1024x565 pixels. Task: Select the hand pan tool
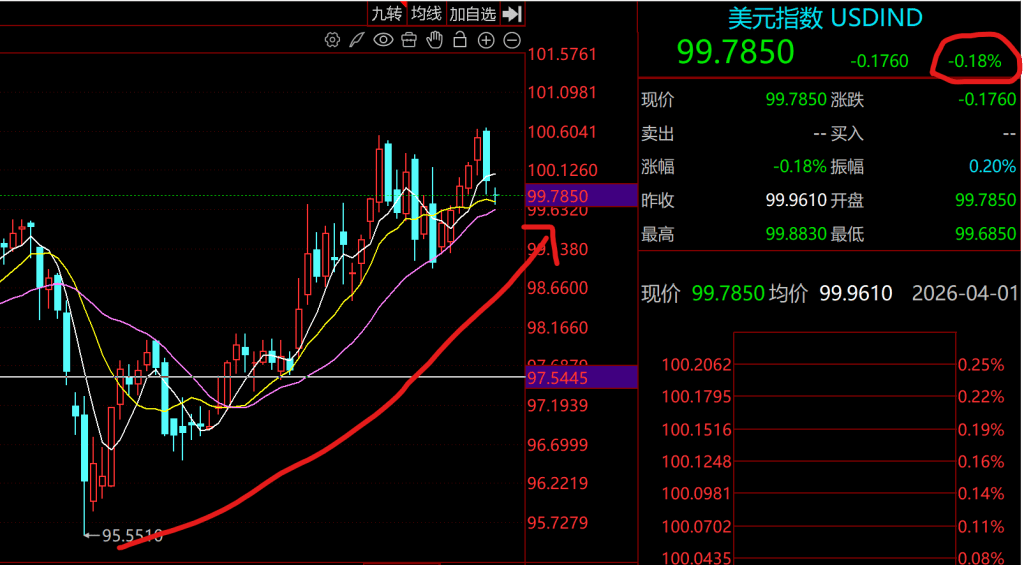(x=434, y=40)
